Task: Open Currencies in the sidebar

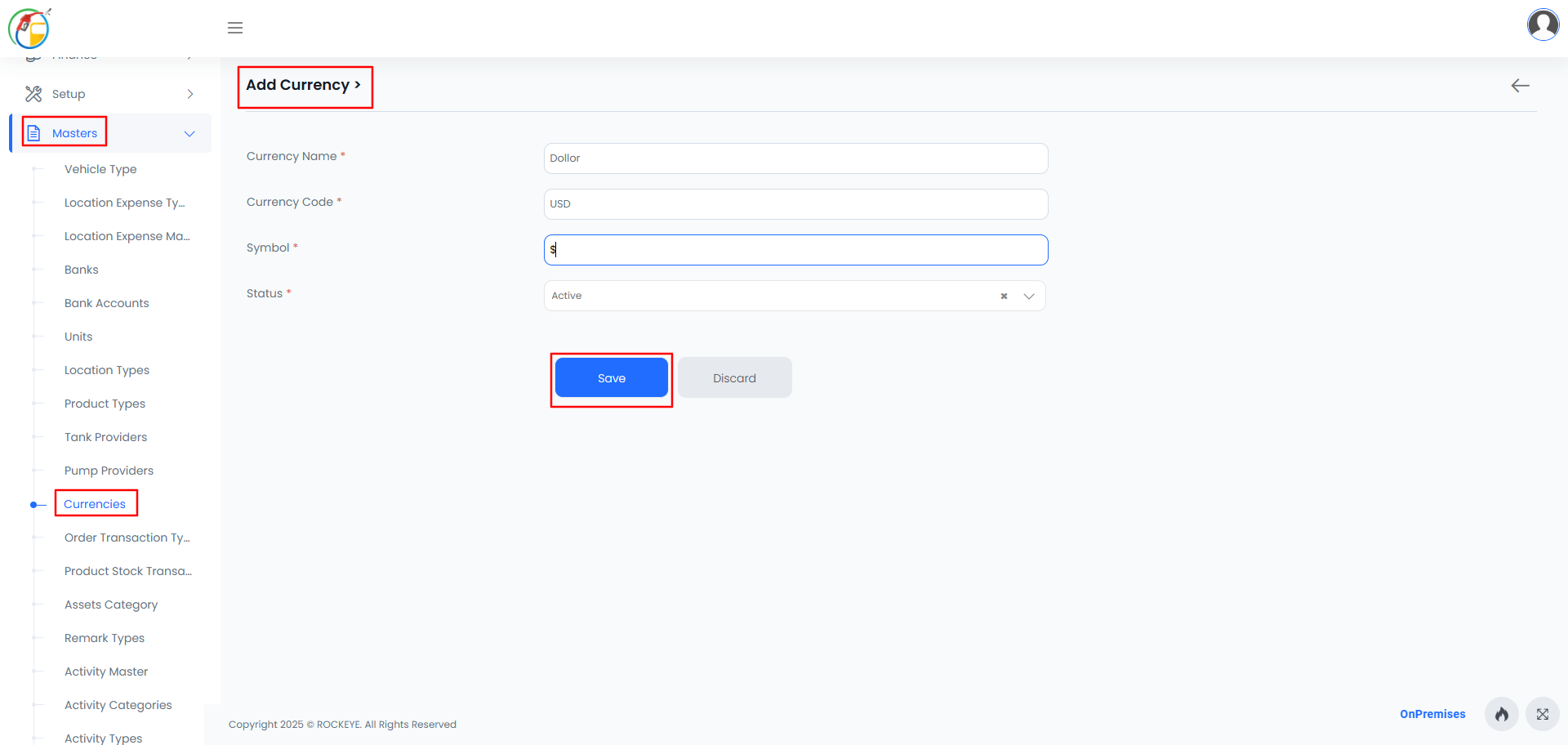Action: (x=95, y=504)
